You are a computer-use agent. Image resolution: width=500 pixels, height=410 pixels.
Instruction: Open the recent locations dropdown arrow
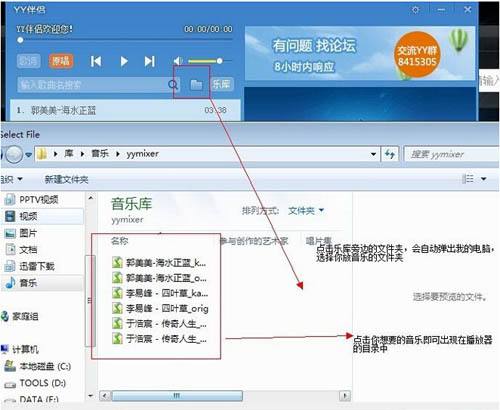pos(29,155)
